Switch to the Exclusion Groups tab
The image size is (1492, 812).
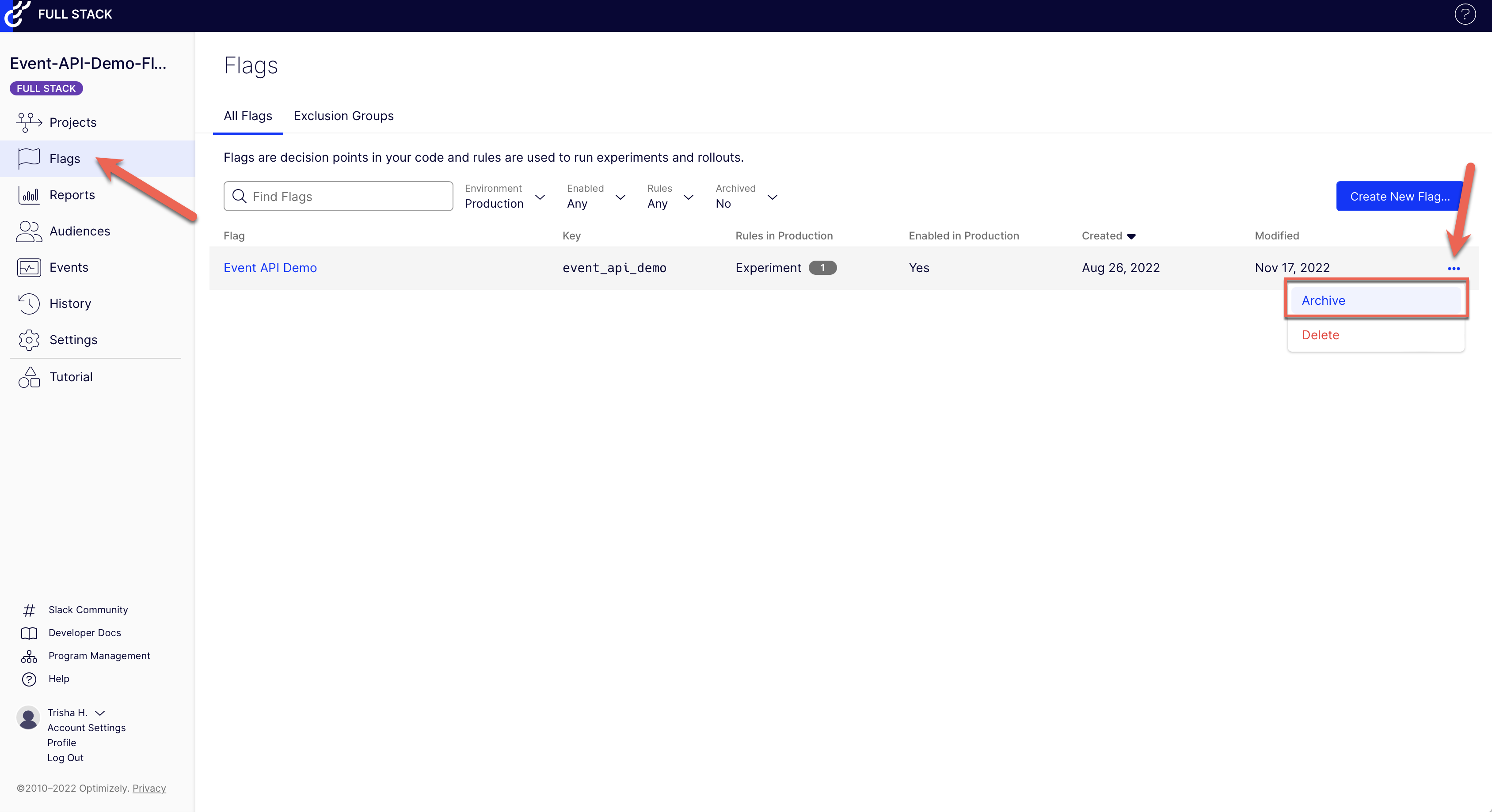coord(343,116)
